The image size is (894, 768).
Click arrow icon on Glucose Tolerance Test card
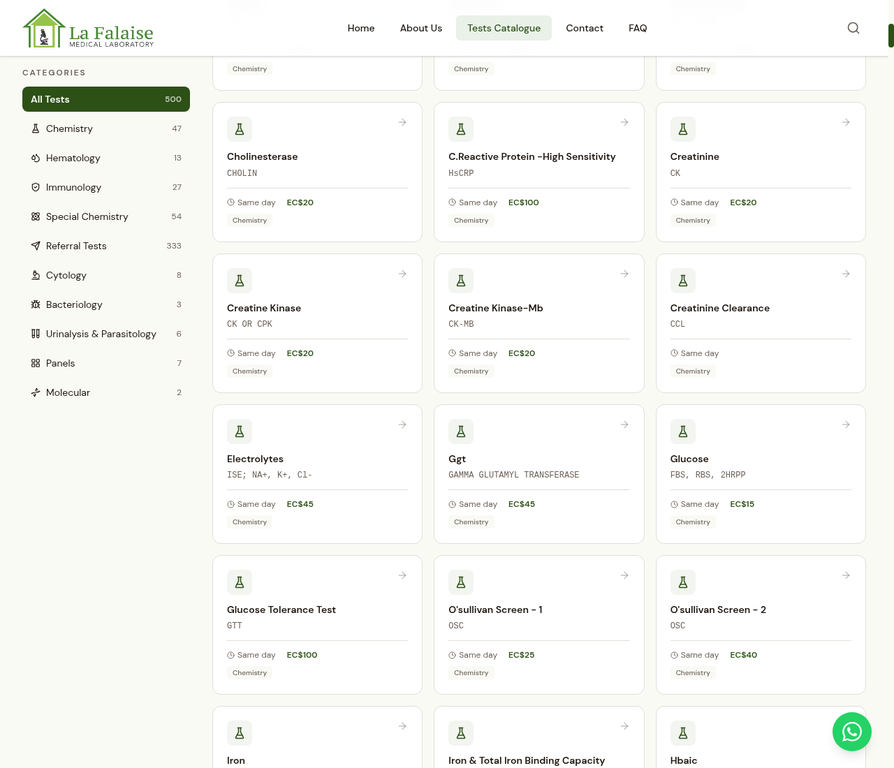(x=402, y=576)
